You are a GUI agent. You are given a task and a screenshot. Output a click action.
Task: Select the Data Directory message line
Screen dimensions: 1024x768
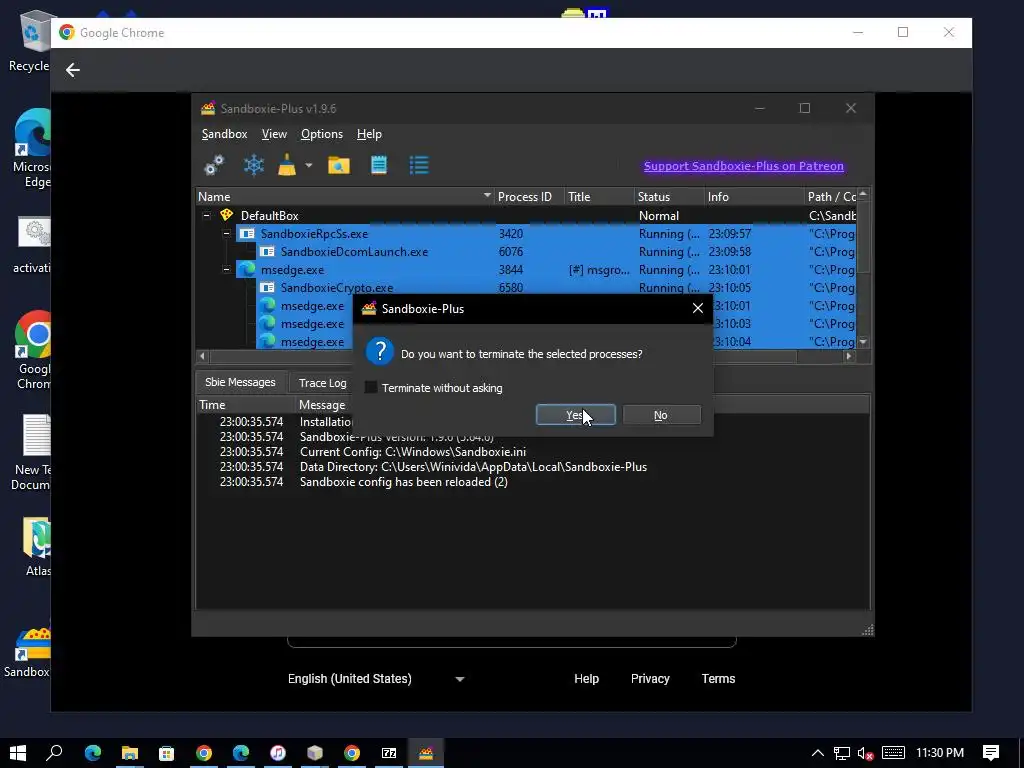(x=473, y=467)
